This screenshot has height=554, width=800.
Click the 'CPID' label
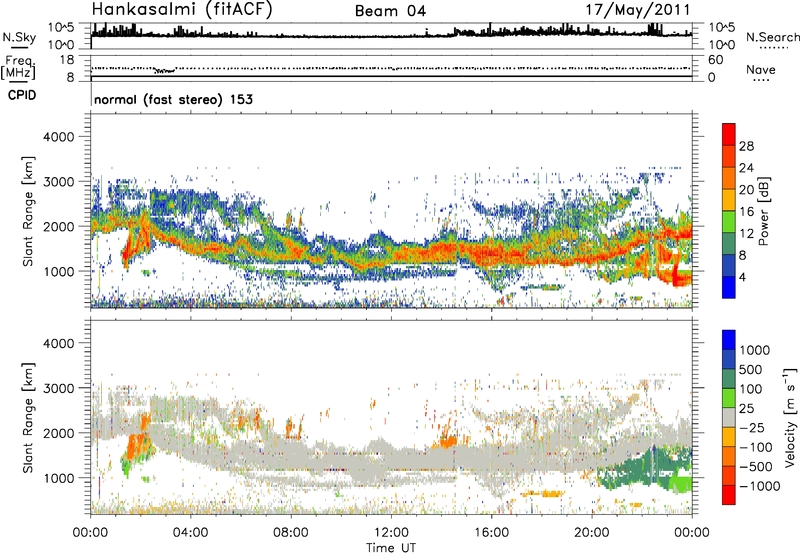pyautogui.click(x=22, y=95)
